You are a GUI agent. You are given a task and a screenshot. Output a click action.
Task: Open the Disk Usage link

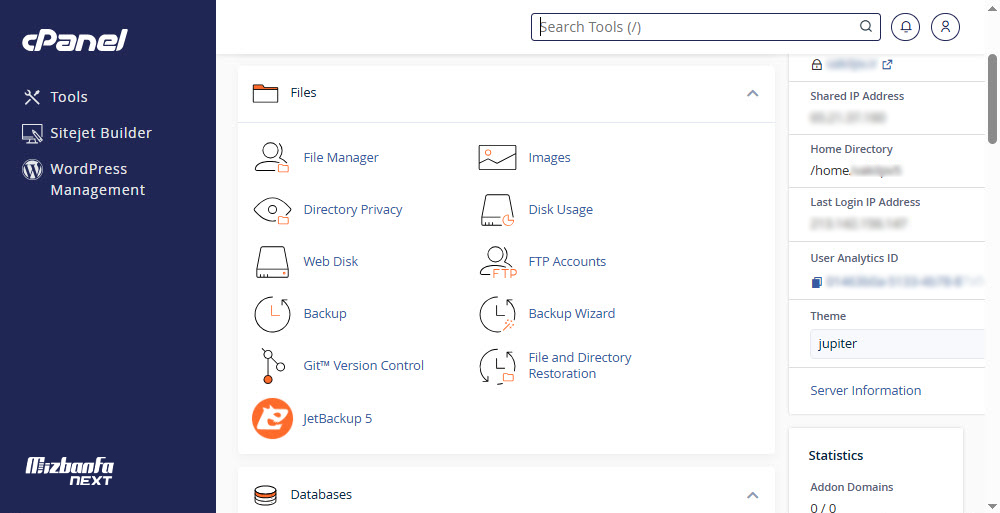[561, 210]
